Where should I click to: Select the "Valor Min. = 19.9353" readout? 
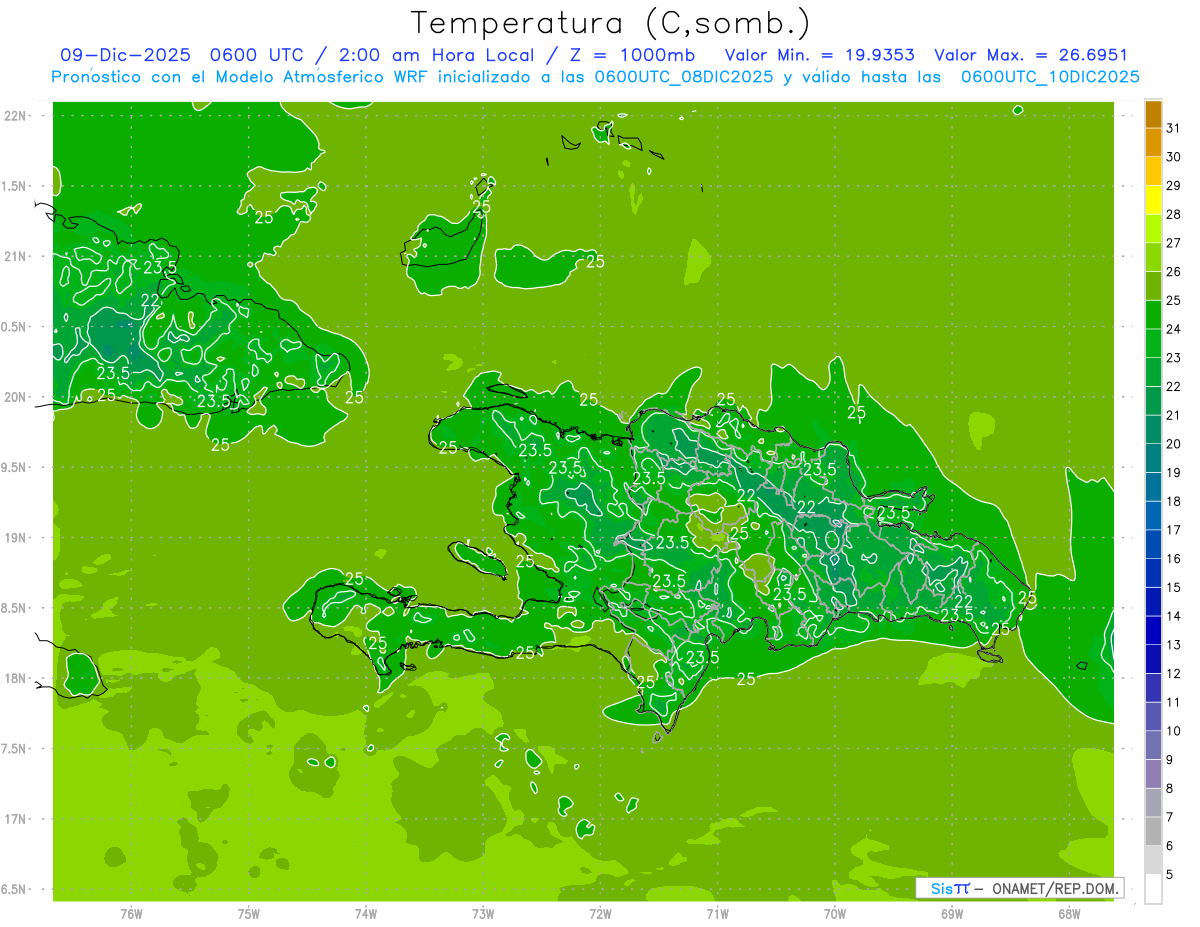[819, 55]
